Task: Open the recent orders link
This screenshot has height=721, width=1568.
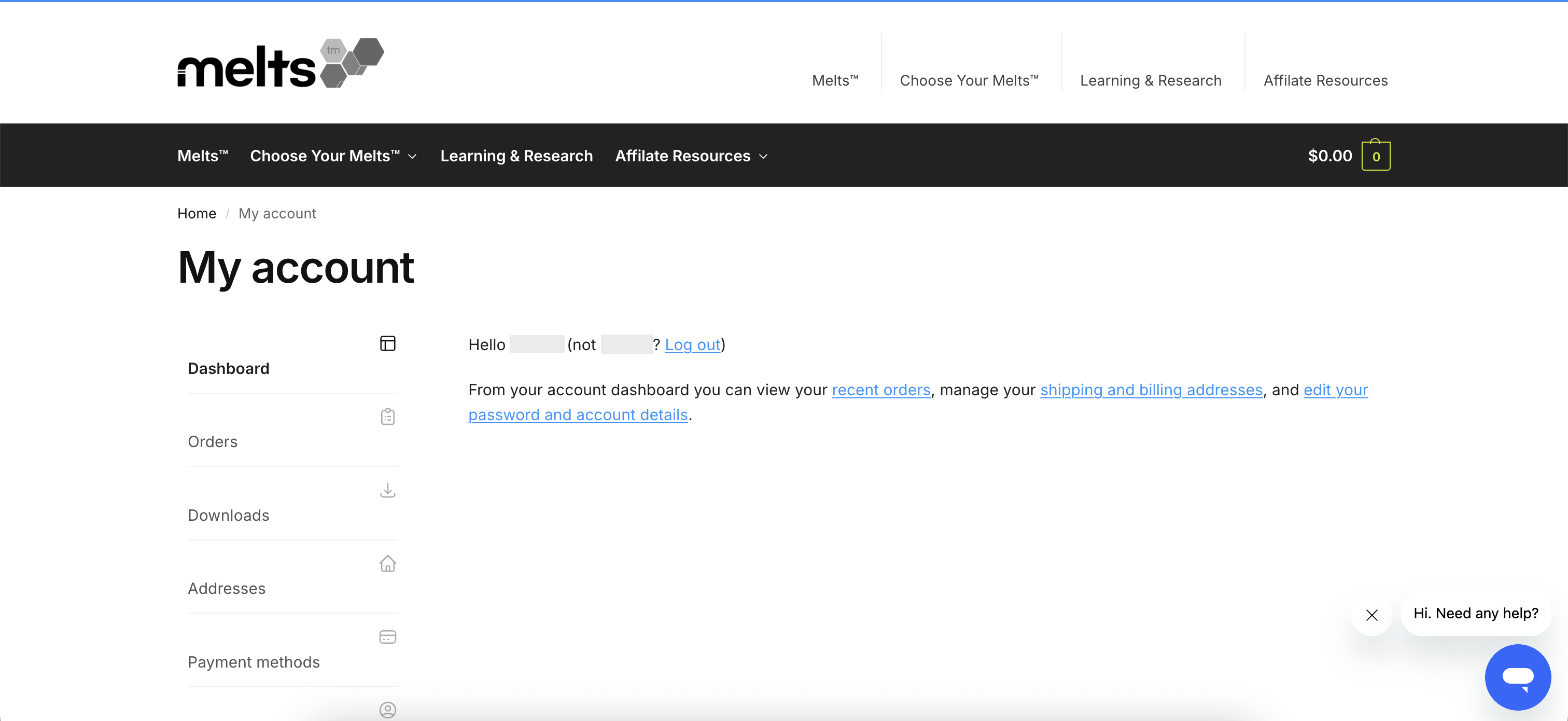Action: click(x=881, y=390)
